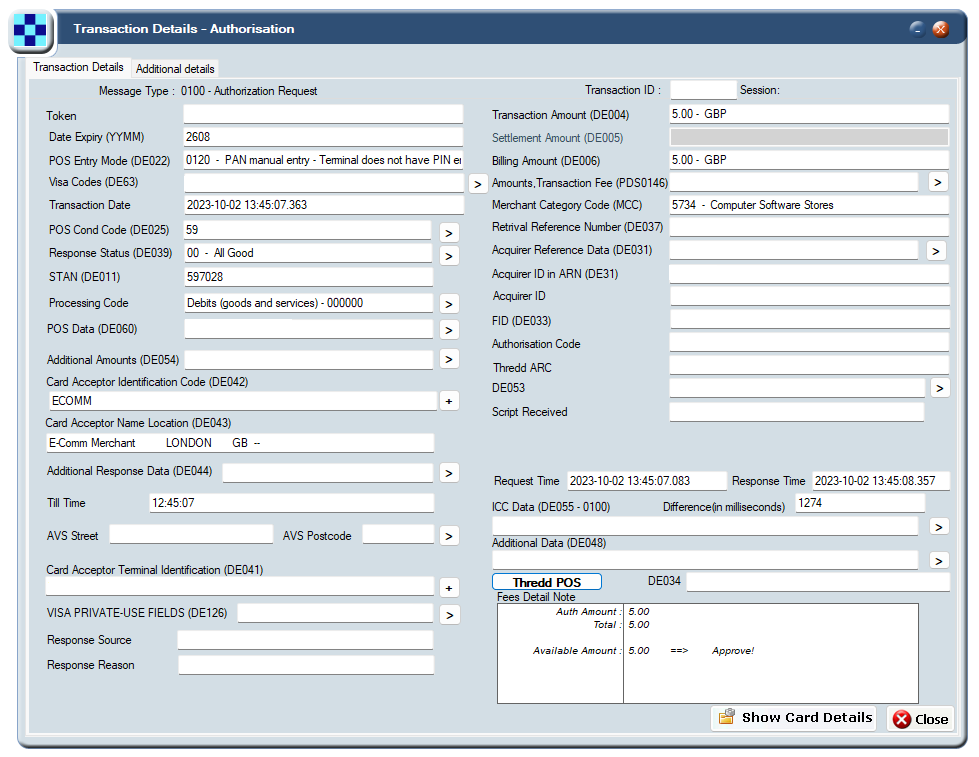Viewport: 979px width, 757px height.
Task: Click the Response Source field
Action: pos(305,640)
